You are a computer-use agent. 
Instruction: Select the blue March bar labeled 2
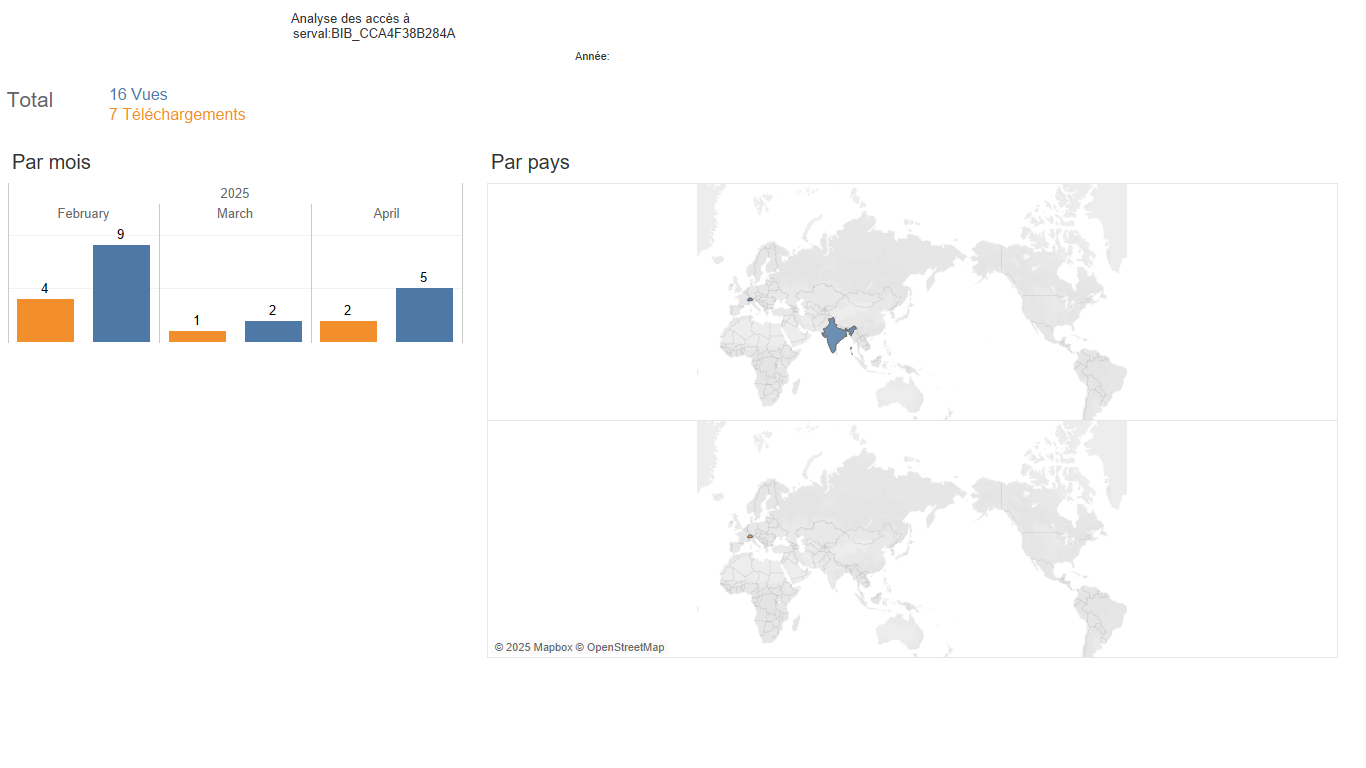coord(273,331)
